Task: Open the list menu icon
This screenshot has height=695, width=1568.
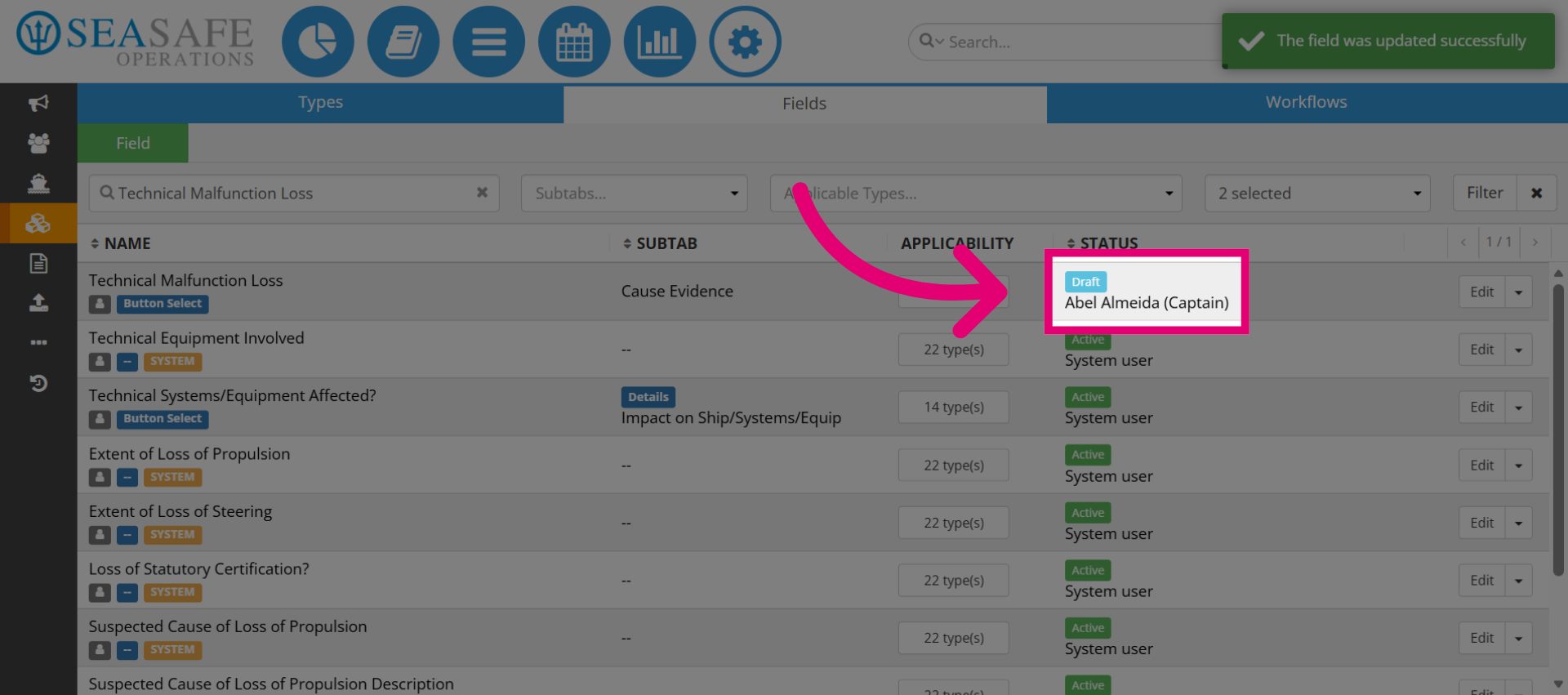Action: pos(488,42)
